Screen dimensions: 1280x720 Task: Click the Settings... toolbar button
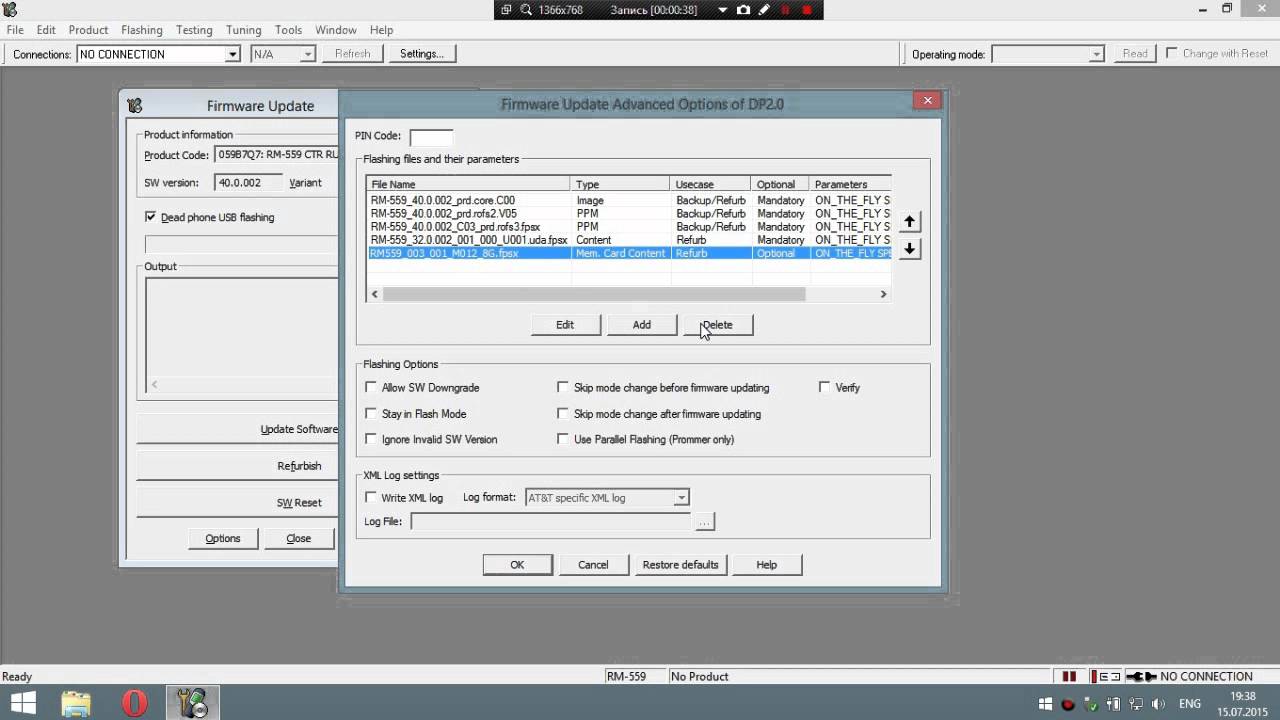[x=422, y=54]
